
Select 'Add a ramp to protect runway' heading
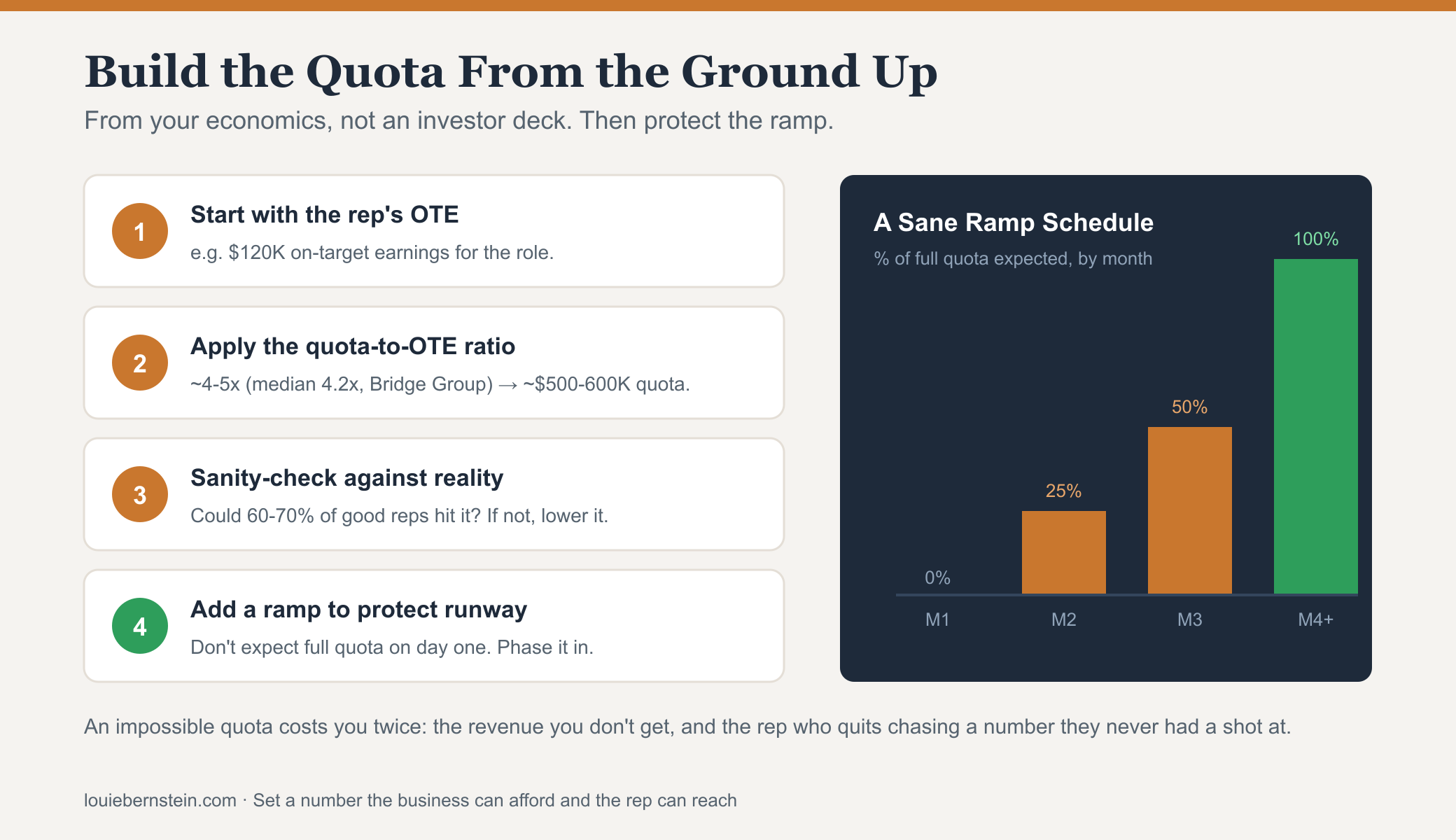358,609
